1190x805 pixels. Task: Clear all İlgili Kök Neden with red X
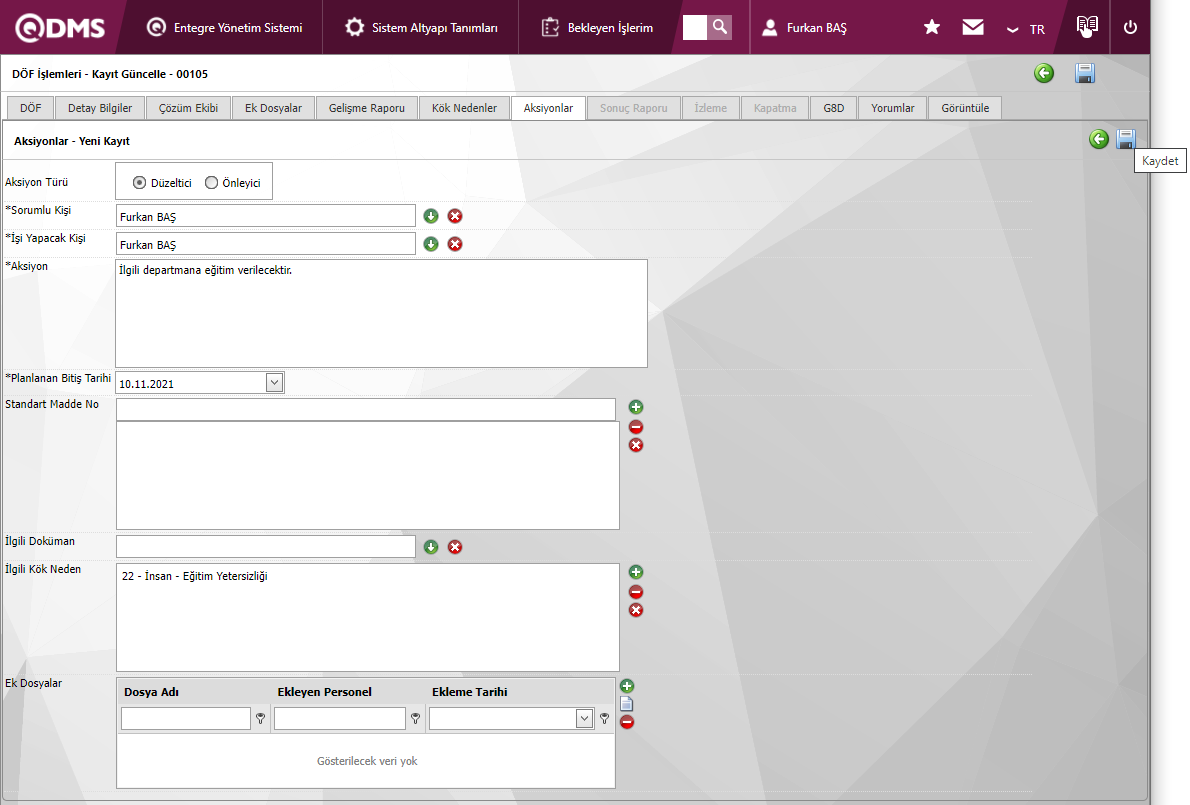tap(636, 610)
